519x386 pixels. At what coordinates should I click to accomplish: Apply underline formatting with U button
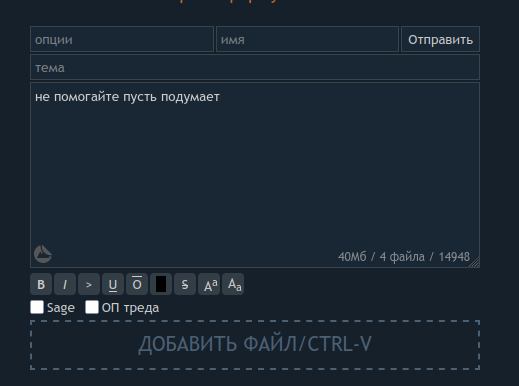113,284
